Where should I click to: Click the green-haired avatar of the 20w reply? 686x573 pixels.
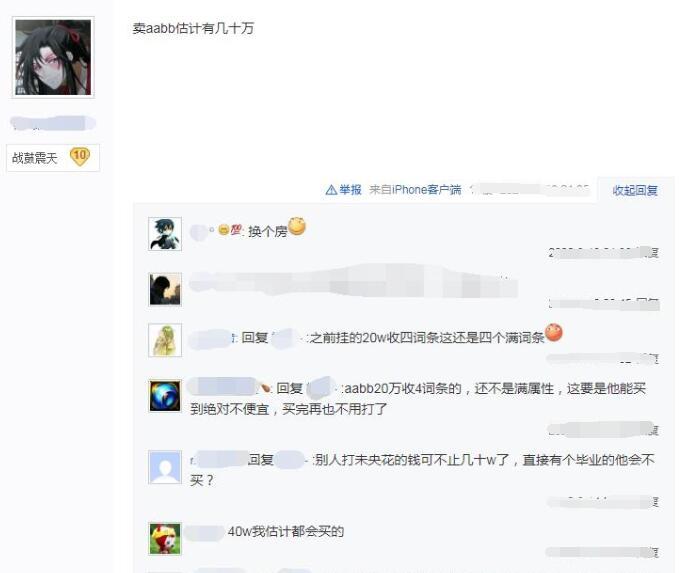click(x=165, y=340)
